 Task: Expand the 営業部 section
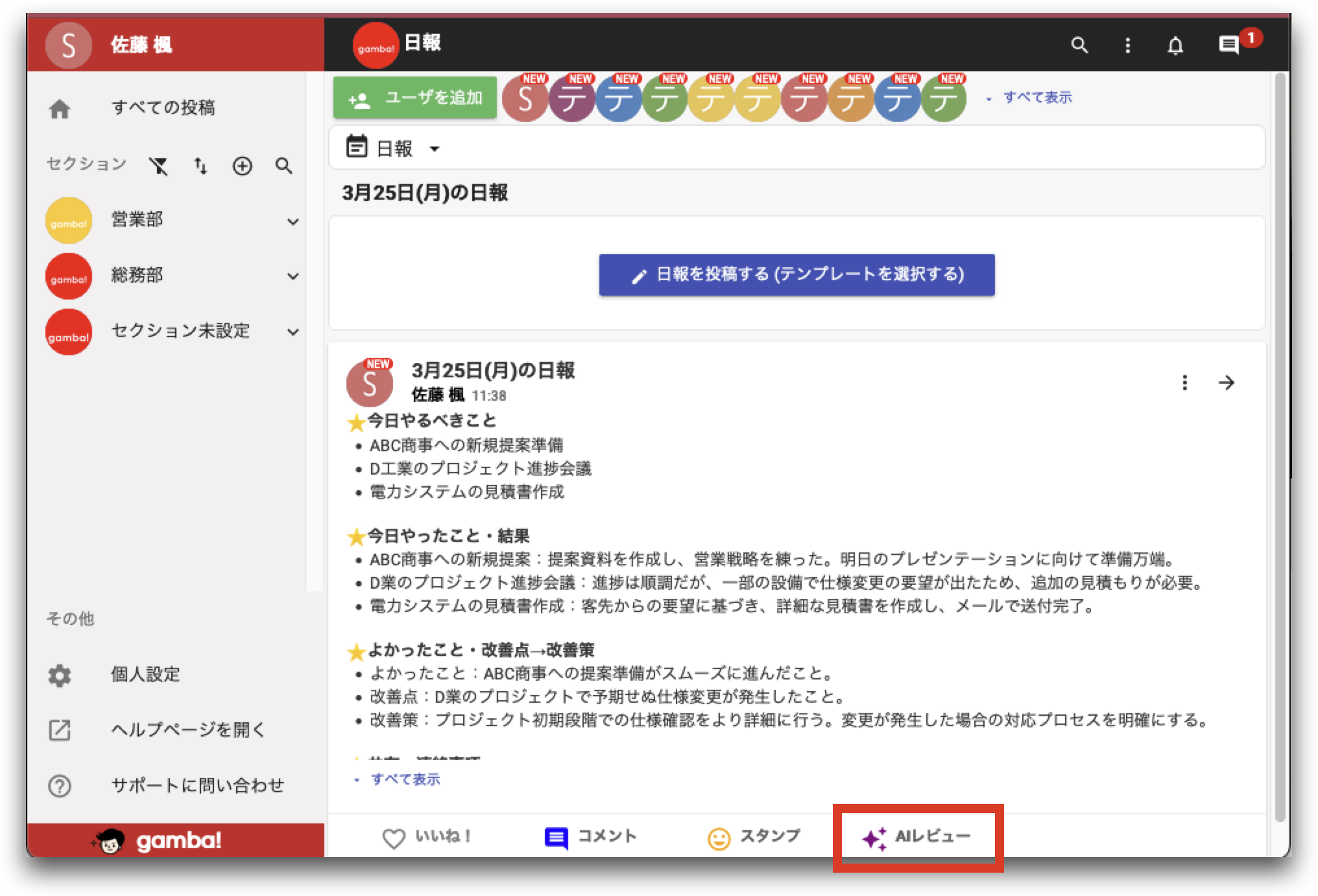(293, 222)
